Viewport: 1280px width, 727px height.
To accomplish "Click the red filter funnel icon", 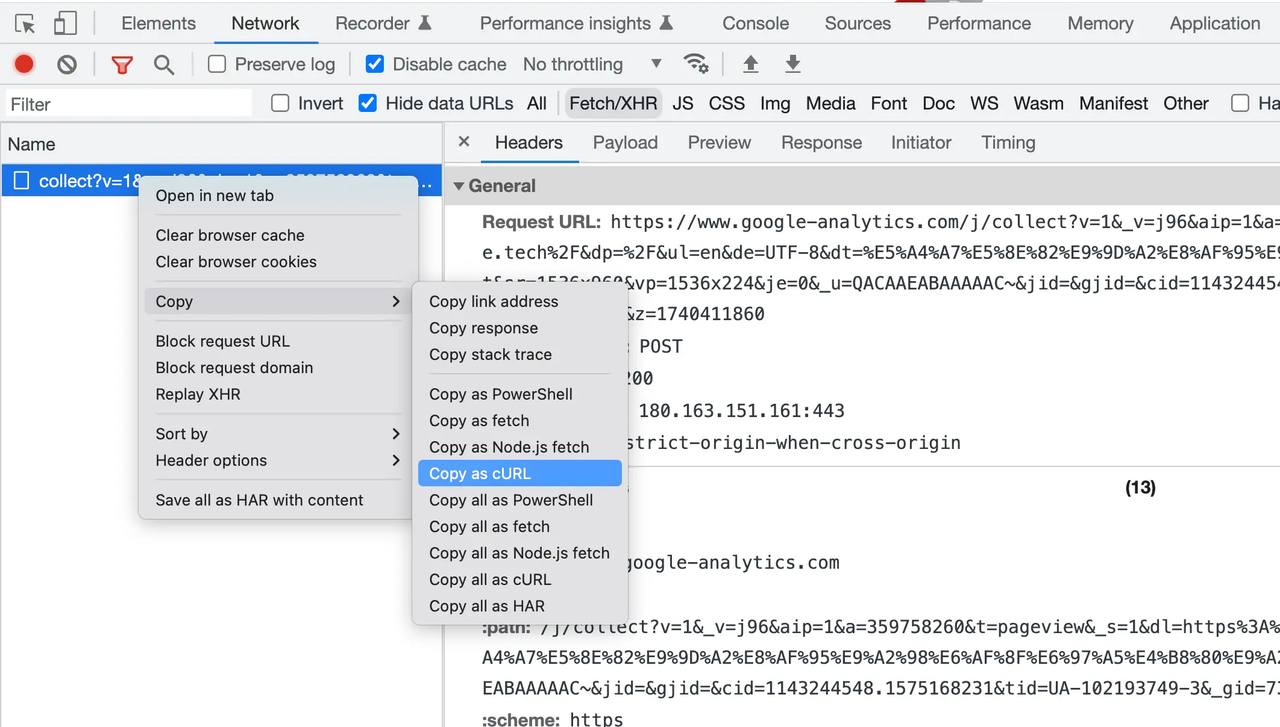I will (x=122, y=65).
